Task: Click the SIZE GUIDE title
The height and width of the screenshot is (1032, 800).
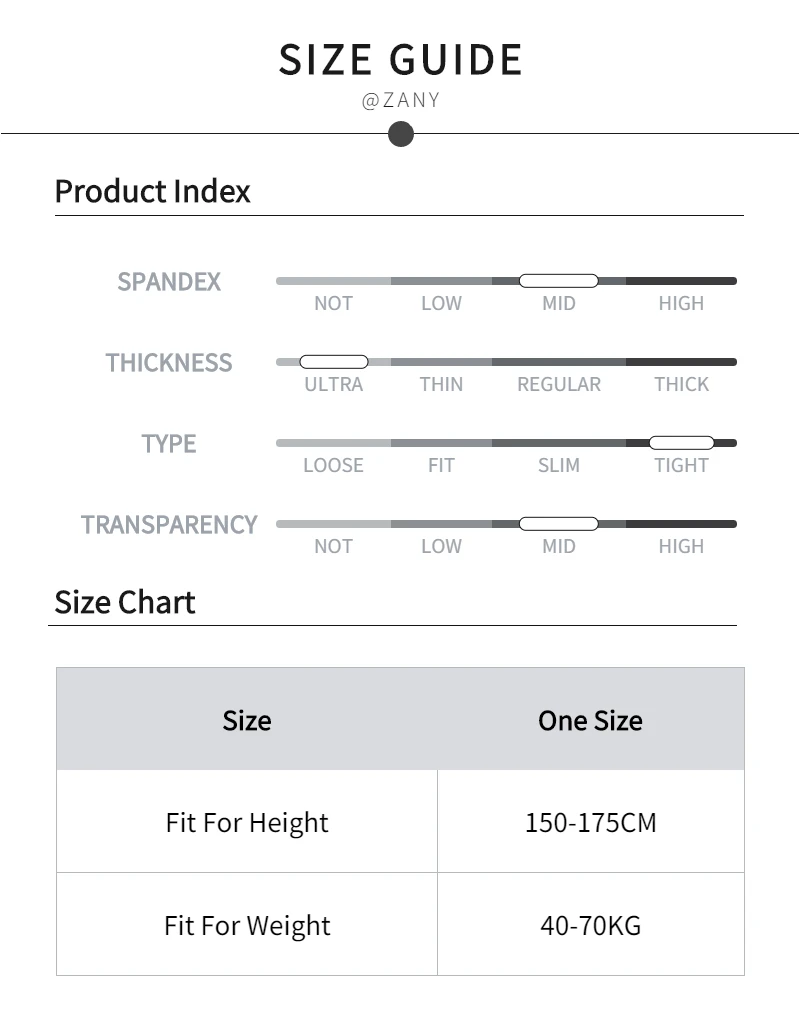Action: click(401, 60)
